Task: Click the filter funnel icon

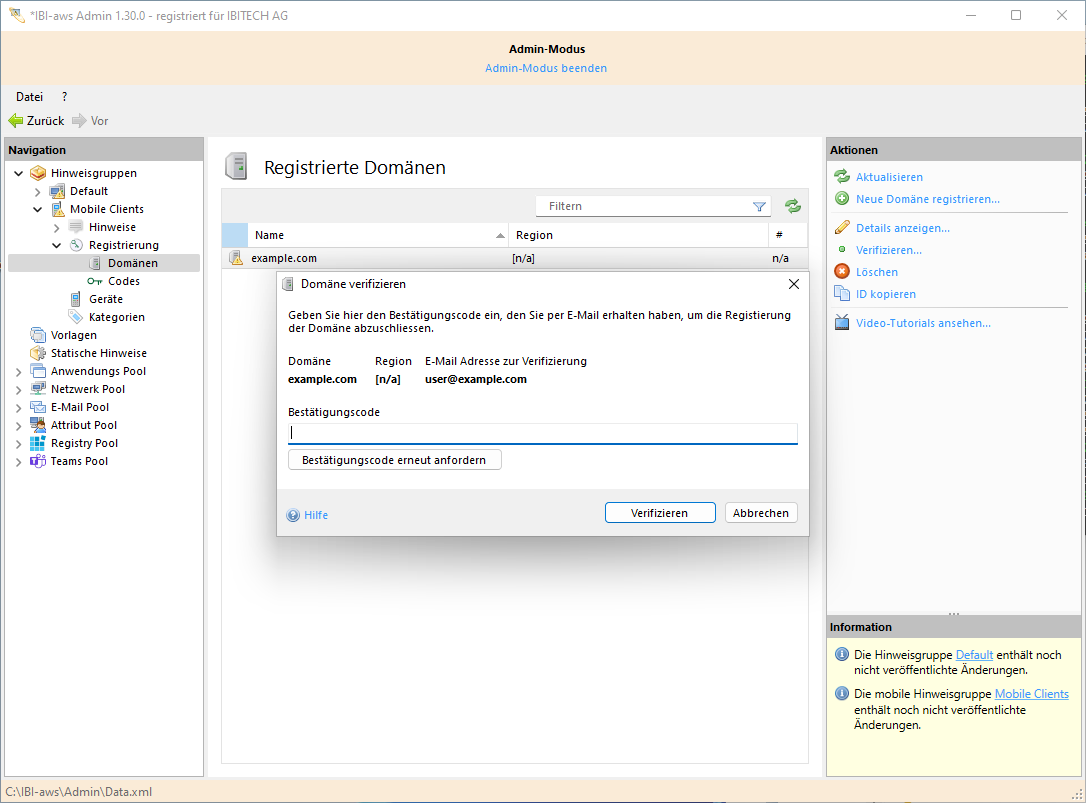Action: pyautogui.click(x=759, y=206)
